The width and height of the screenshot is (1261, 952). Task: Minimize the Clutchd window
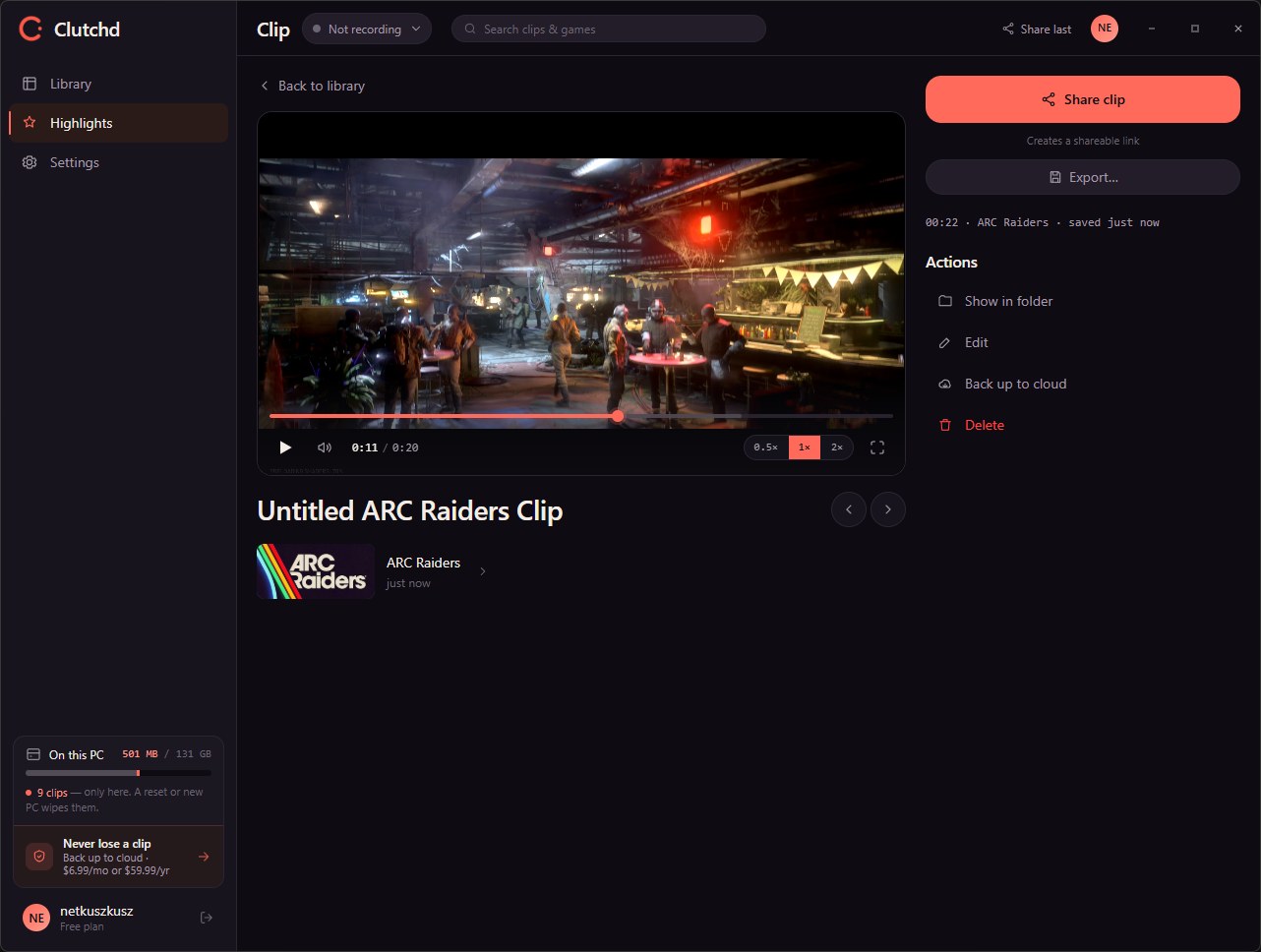click(1152, 29)
